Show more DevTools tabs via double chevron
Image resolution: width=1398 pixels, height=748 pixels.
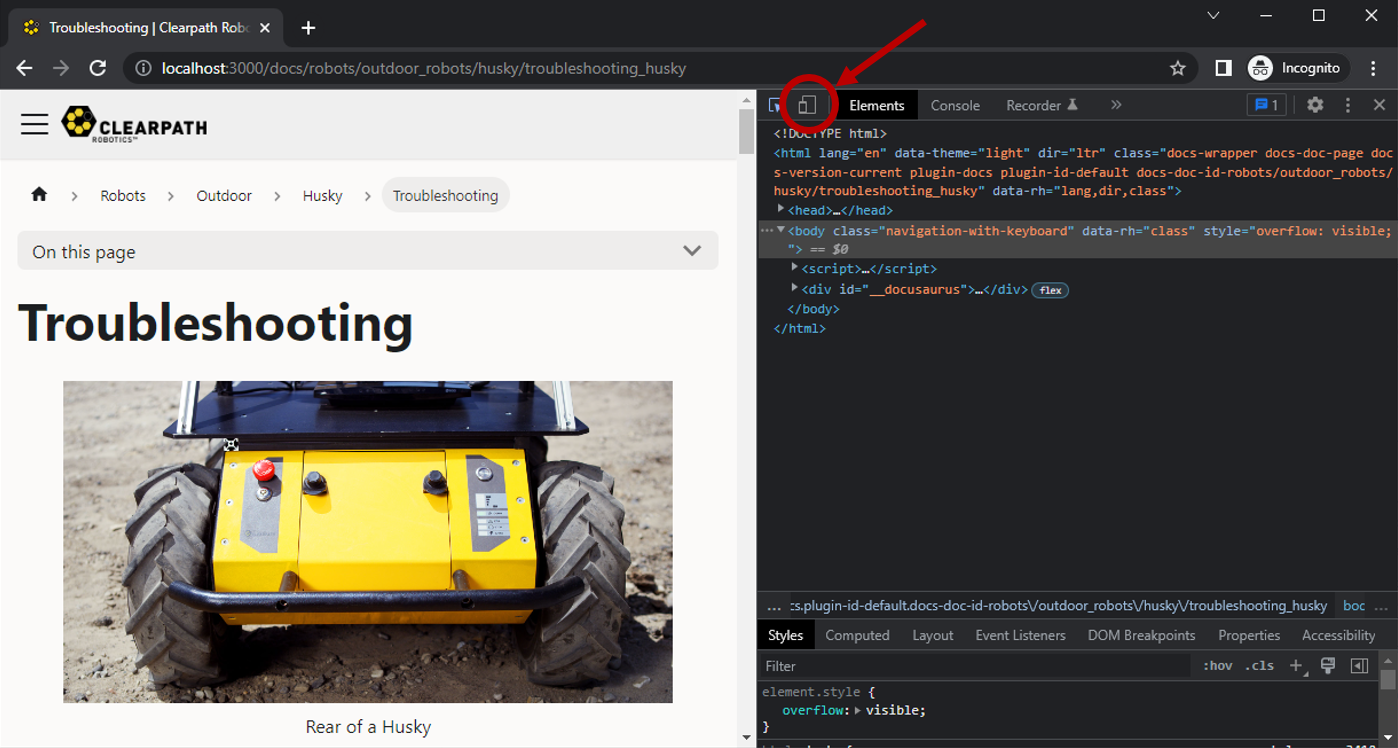1116,104
